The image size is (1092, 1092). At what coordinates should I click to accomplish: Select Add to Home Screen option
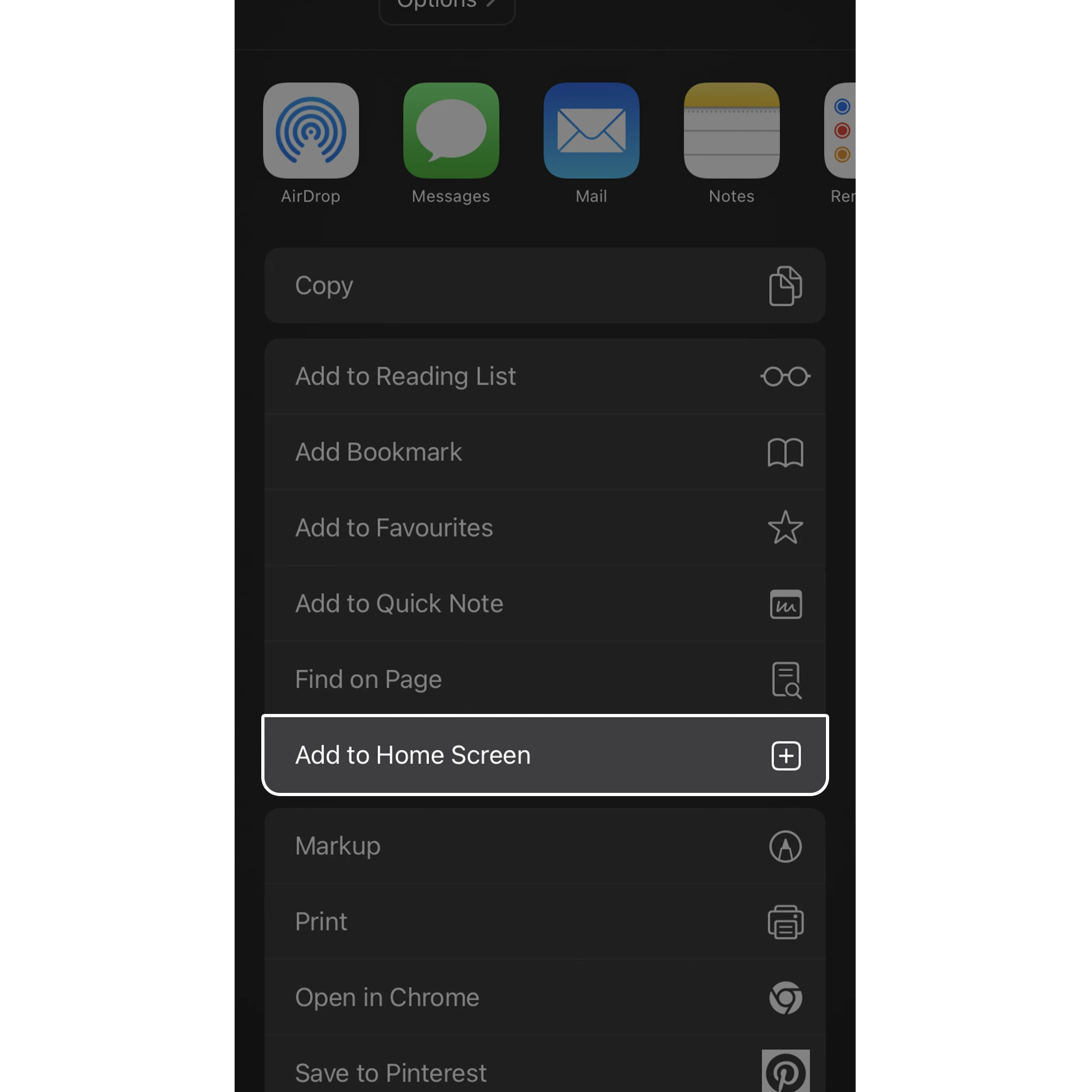[545, 754]
